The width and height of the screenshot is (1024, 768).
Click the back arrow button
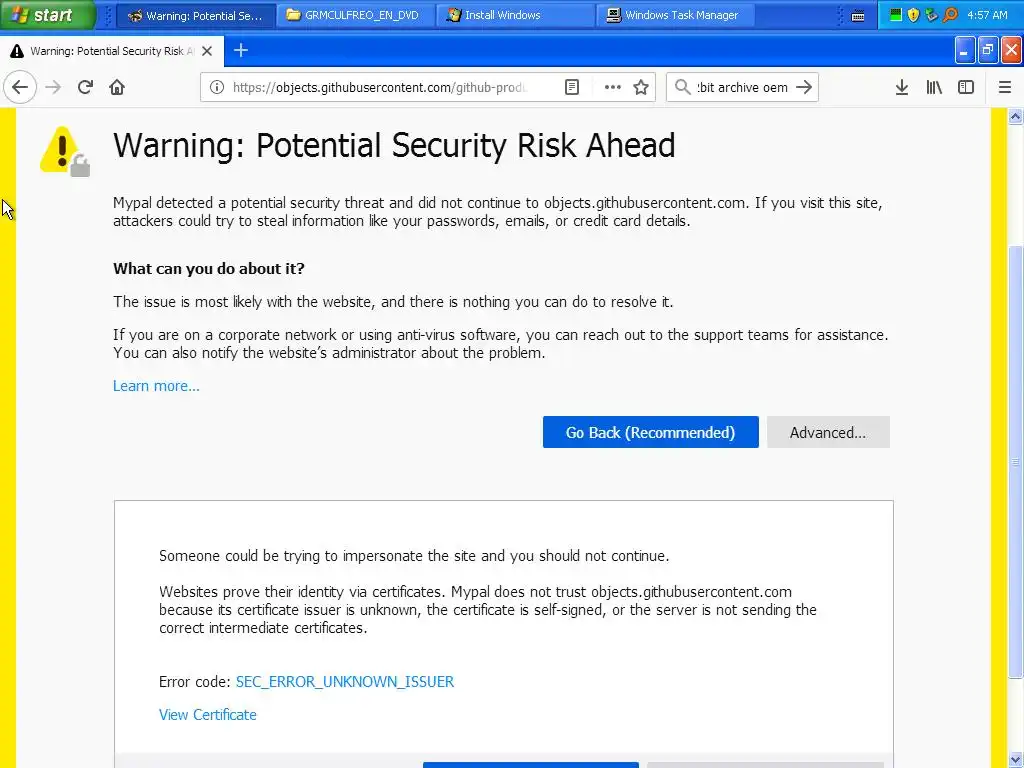20,87
